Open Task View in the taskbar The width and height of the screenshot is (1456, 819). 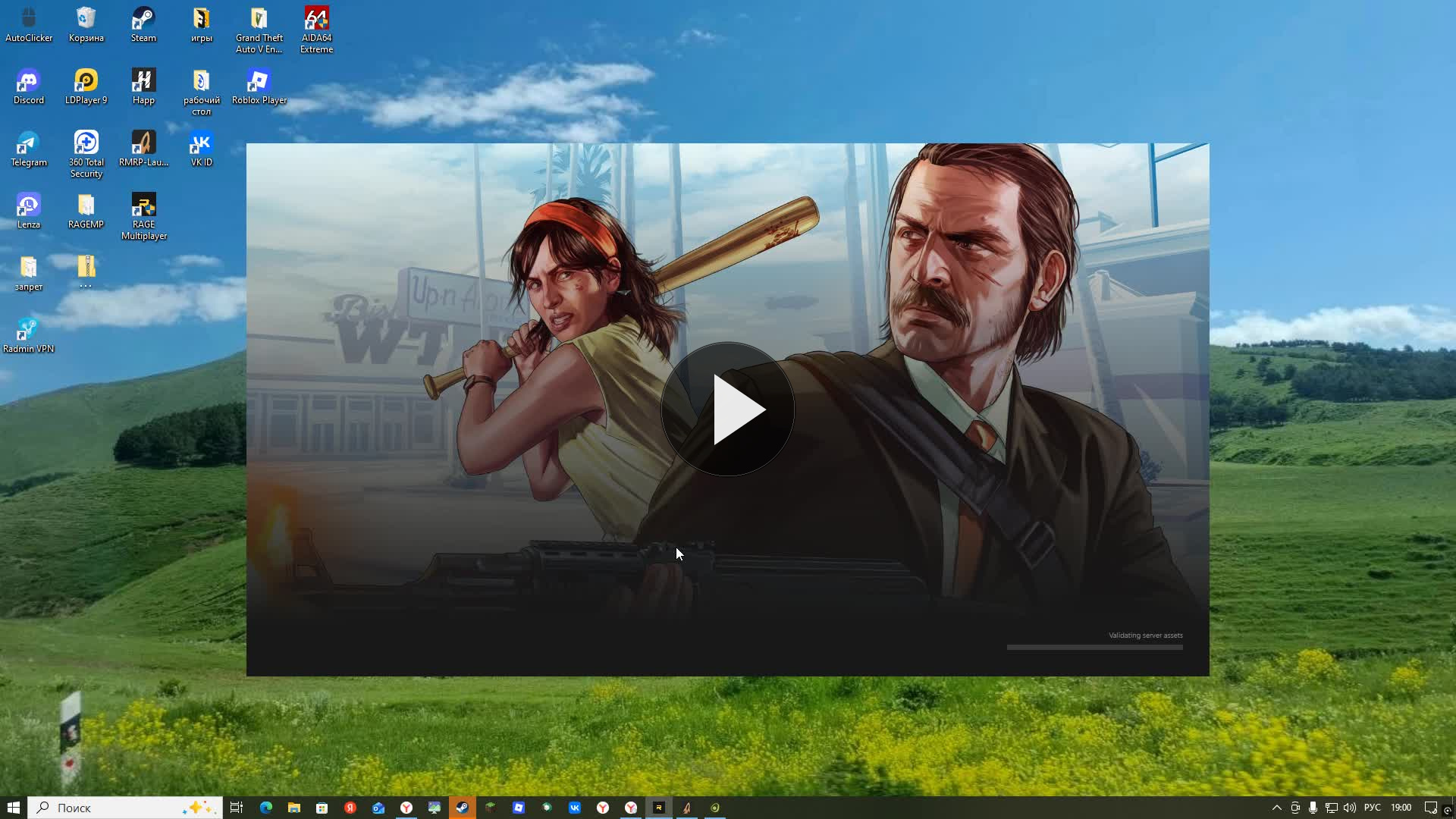(x=237, y=808)
